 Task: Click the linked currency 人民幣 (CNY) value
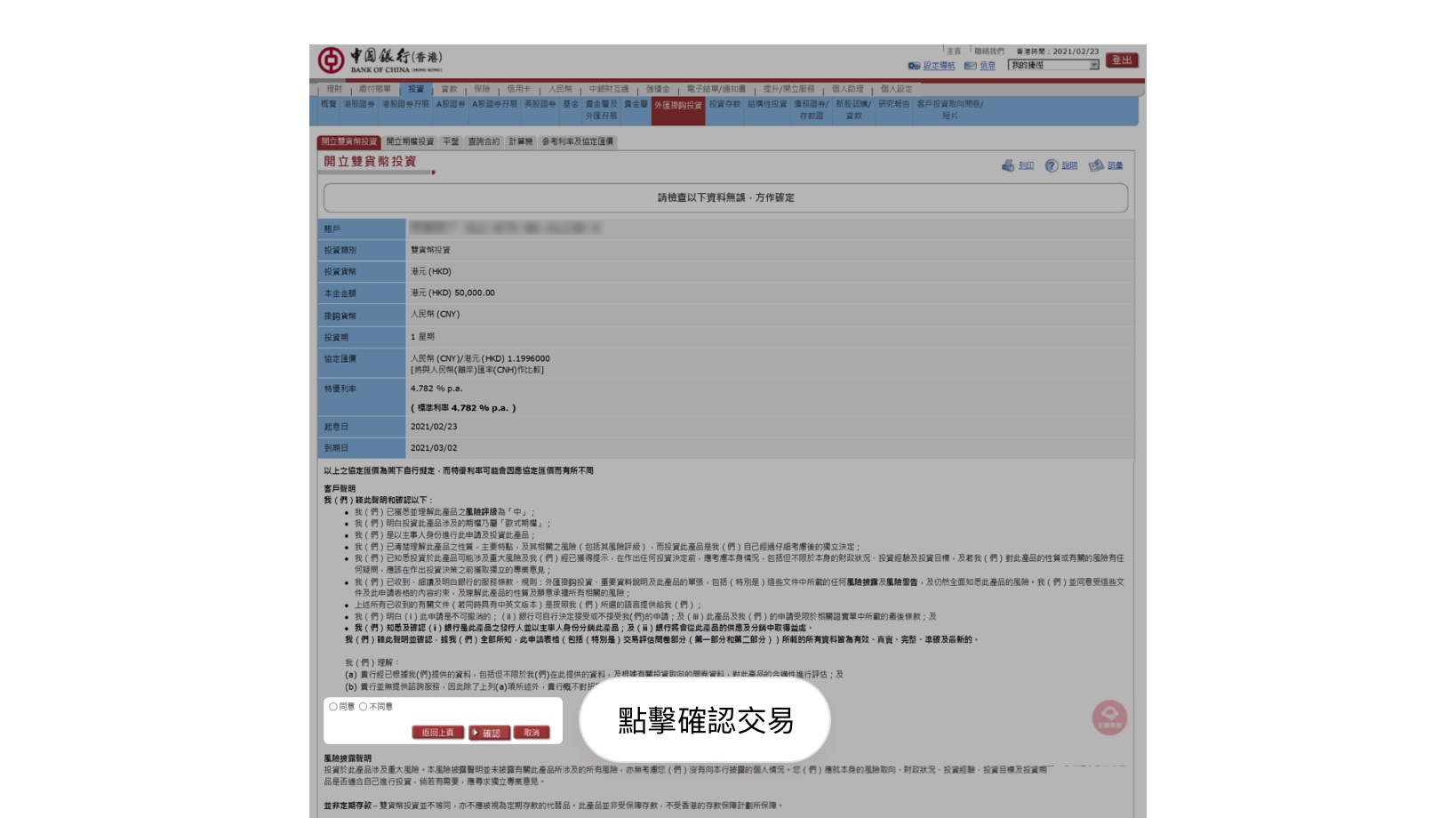coord(435,314)
